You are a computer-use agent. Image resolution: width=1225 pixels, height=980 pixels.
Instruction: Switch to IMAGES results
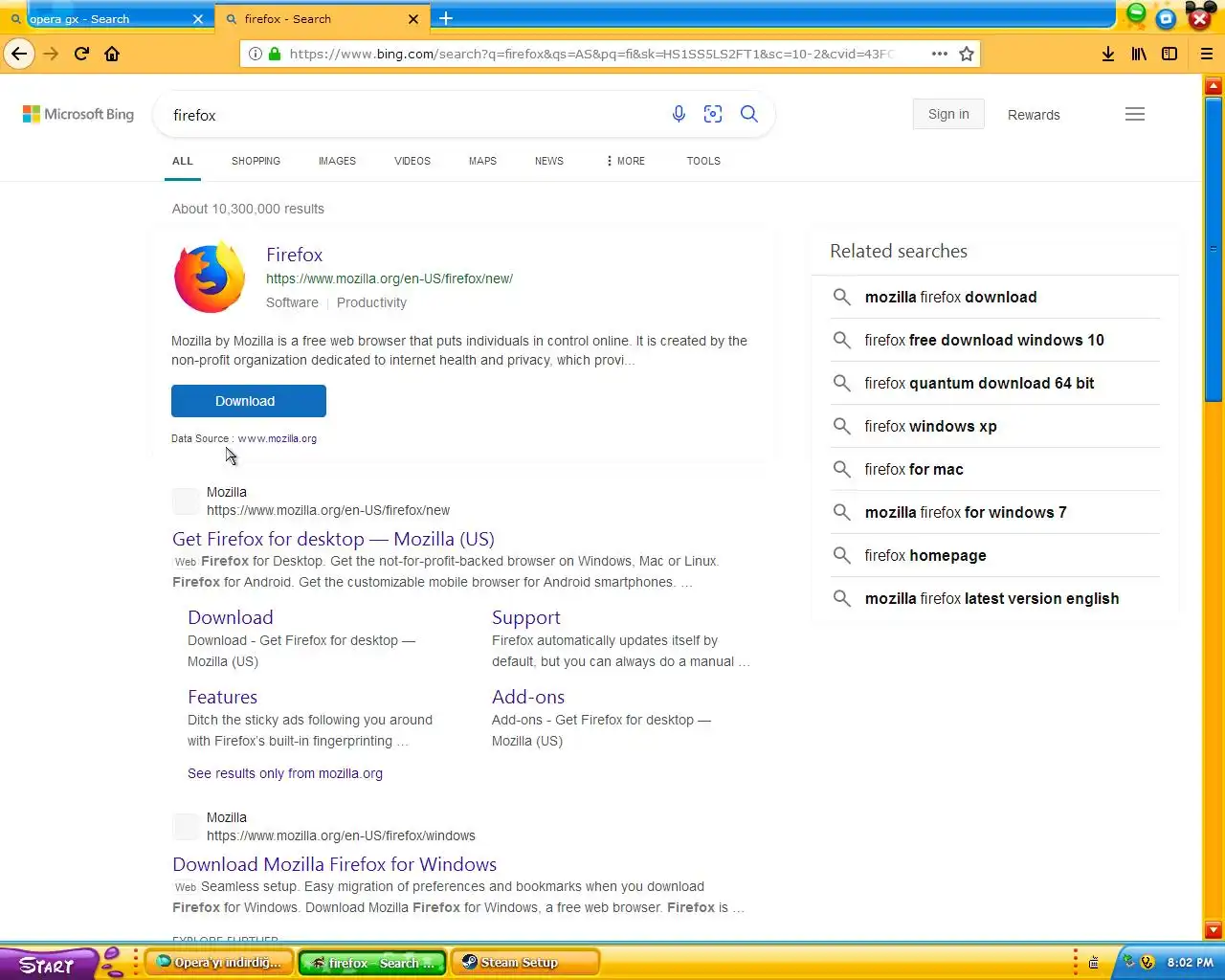click(x=337, y=161)
